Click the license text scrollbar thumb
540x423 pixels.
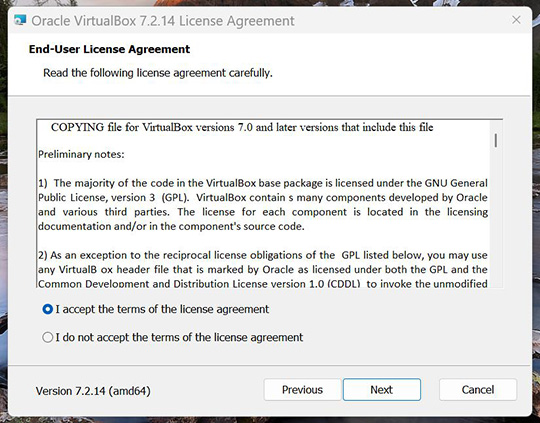point(496,141)
